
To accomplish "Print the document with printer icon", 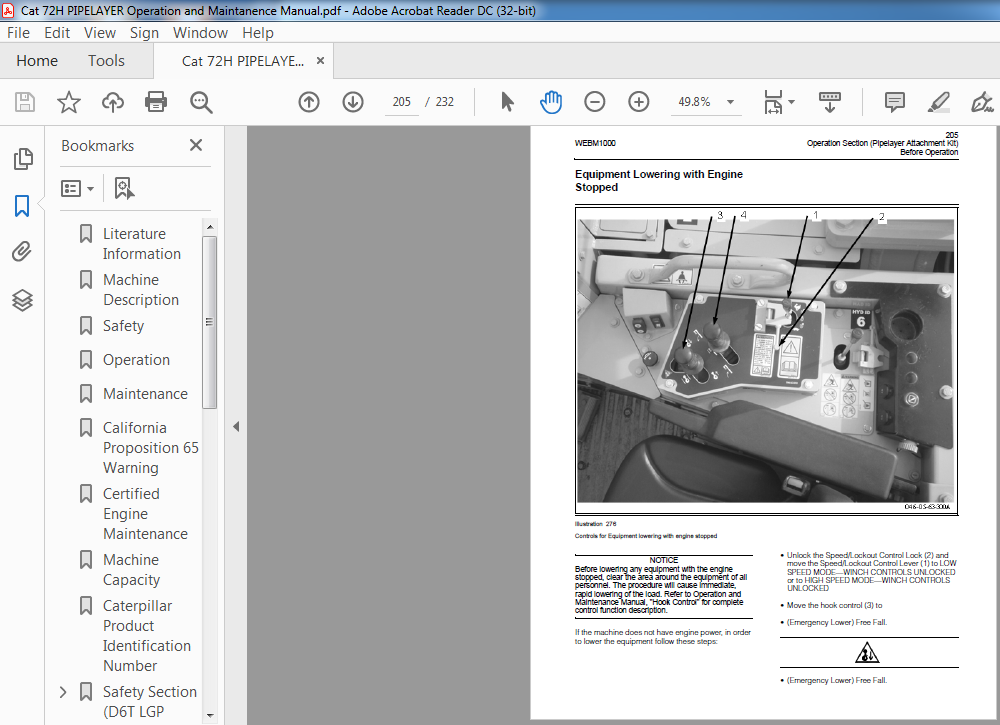I will (156, 102).
